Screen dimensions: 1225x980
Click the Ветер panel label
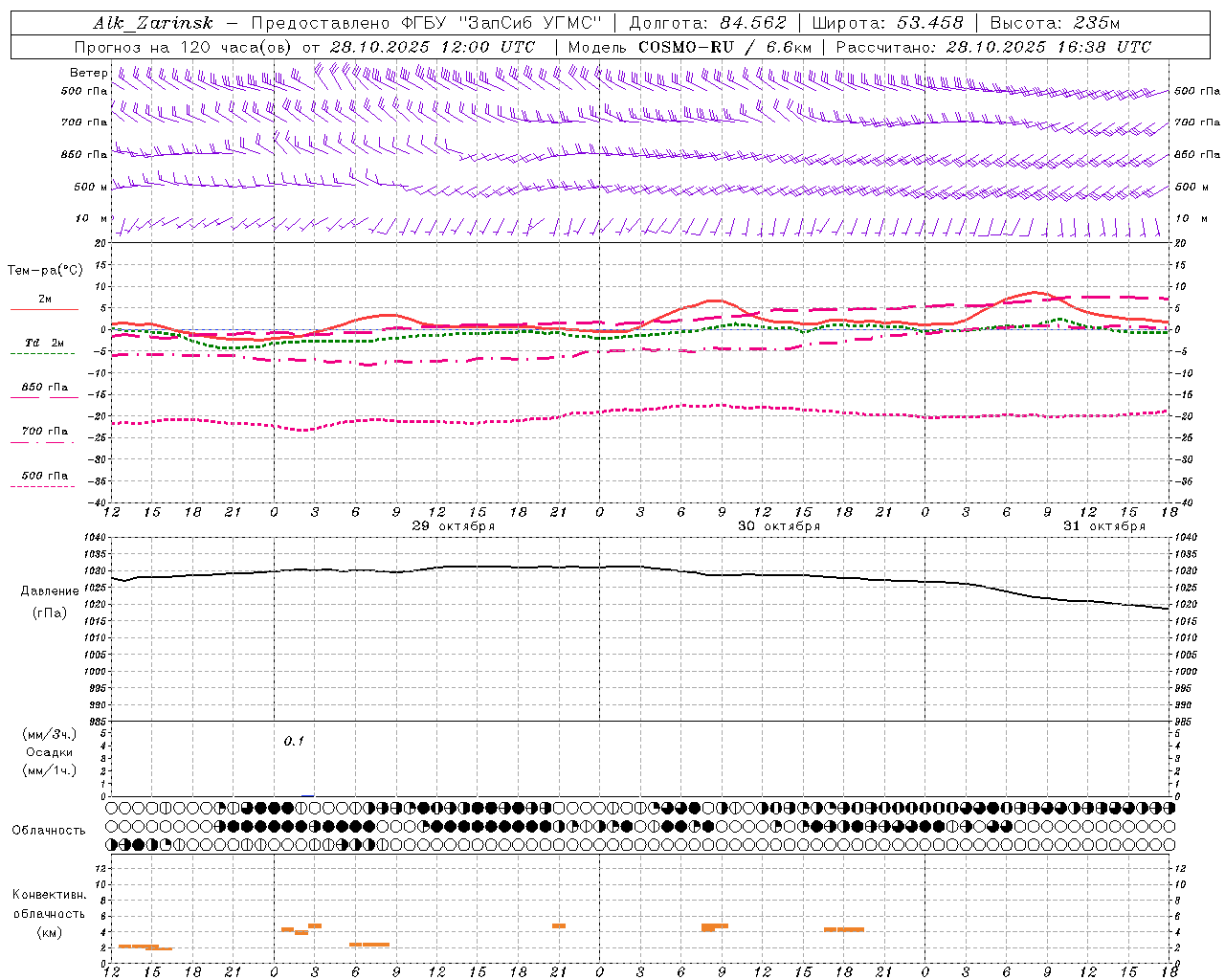pyautogui.click(x=88, y=73)
